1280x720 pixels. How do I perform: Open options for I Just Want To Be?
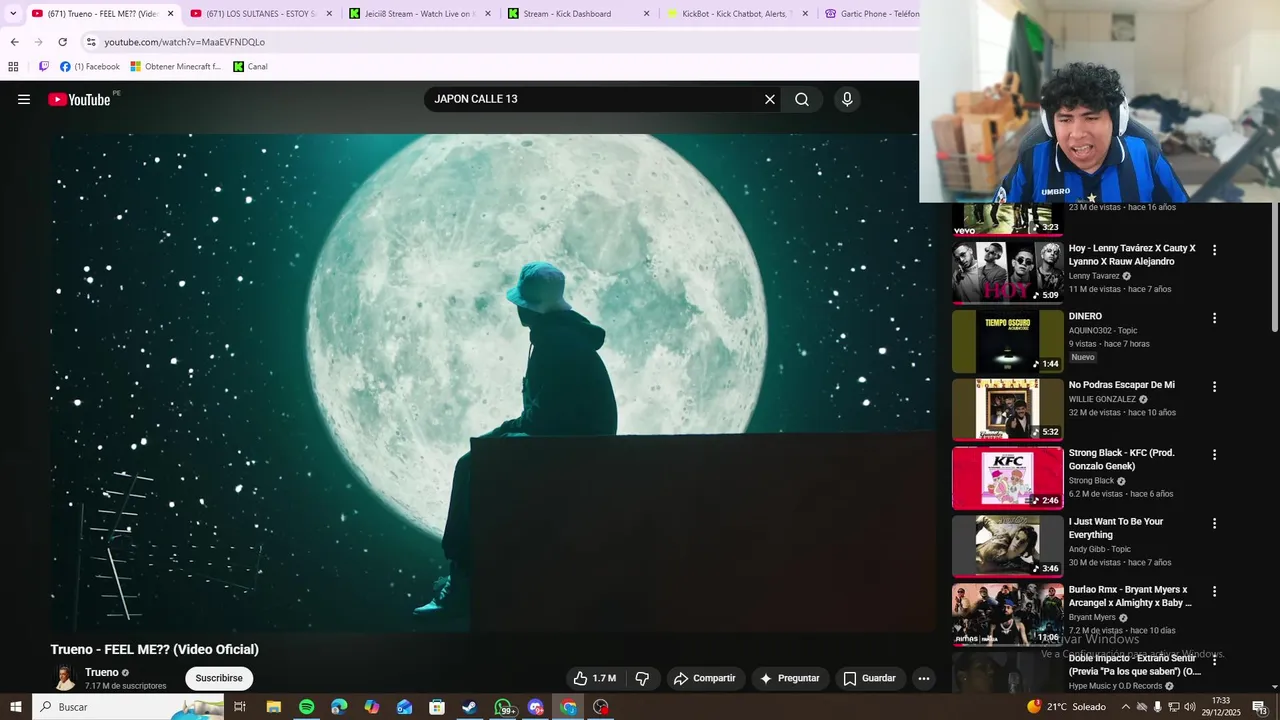pyautogui.click(x=1215, y=523)
